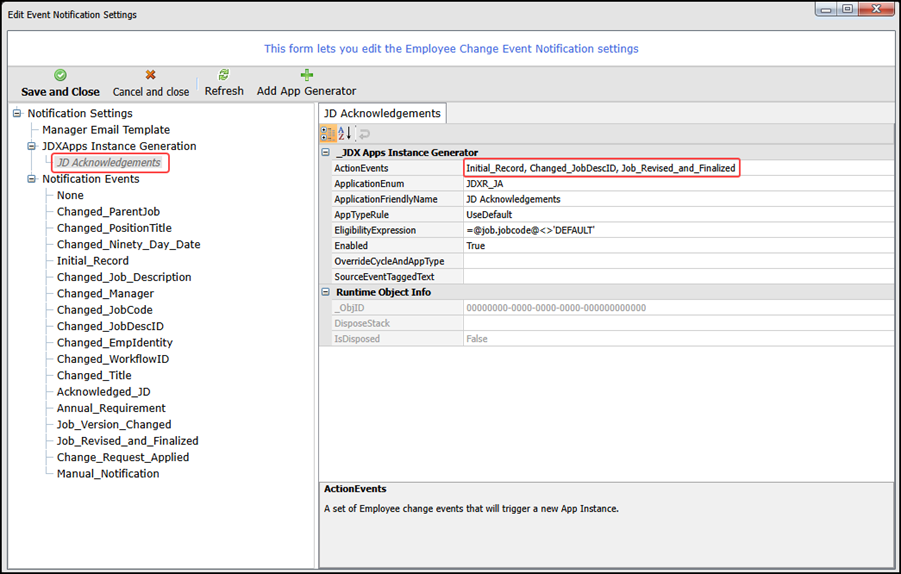The height and width of the screenshot is (574, 901).
Task: Select the Changed_JobDescID notification event
Action: pyautogui.click(x=110, y=326)
